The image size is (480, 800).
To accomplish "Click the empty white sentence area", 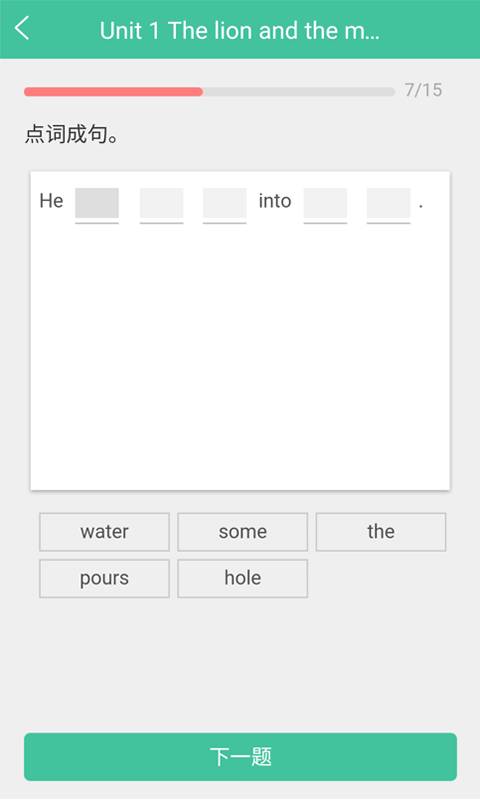I will click(240, 357).
